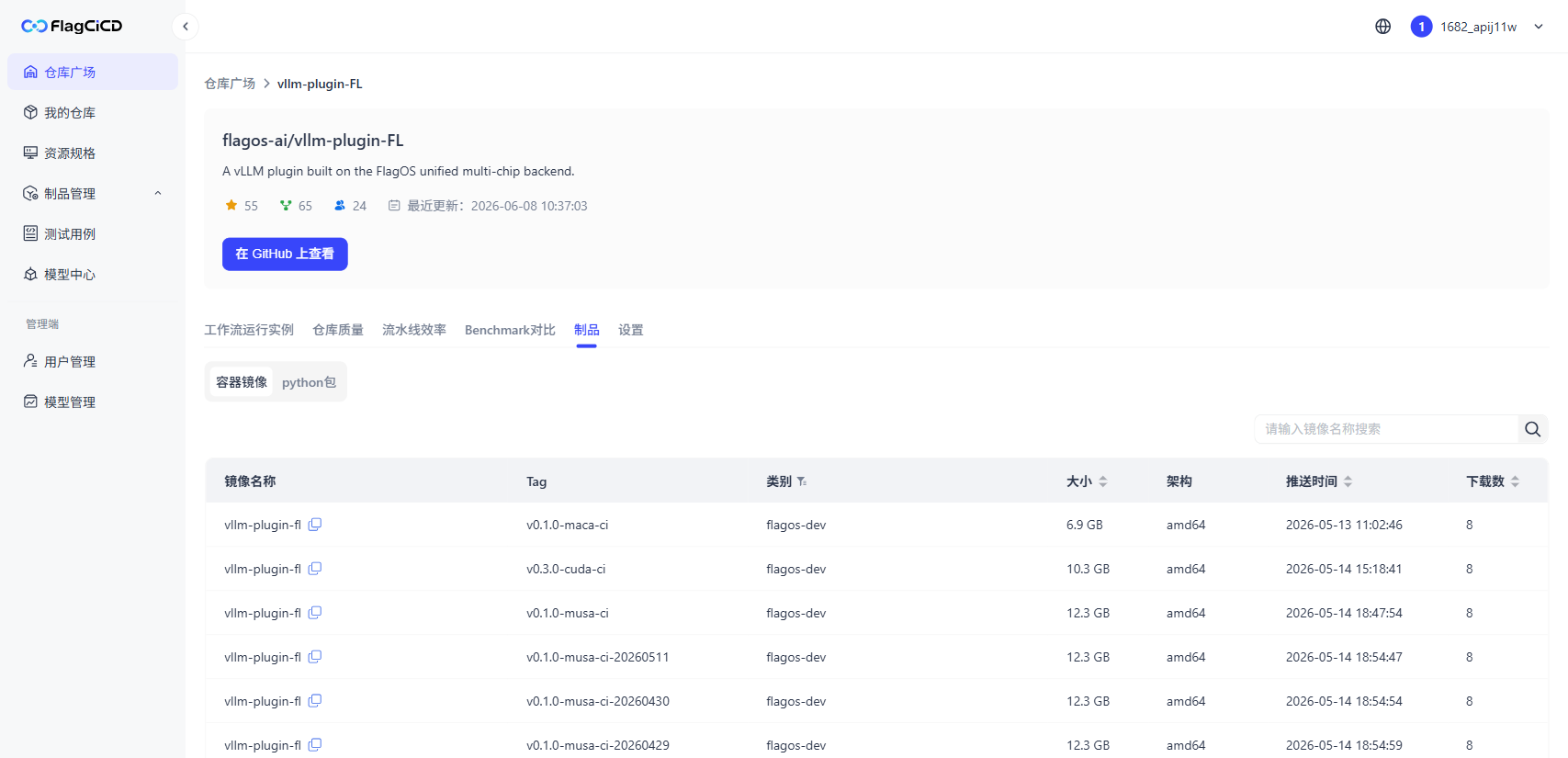Select the 制品 tab
The width and height of the screenshot is (1568, 758).
(x=587, y=330)
